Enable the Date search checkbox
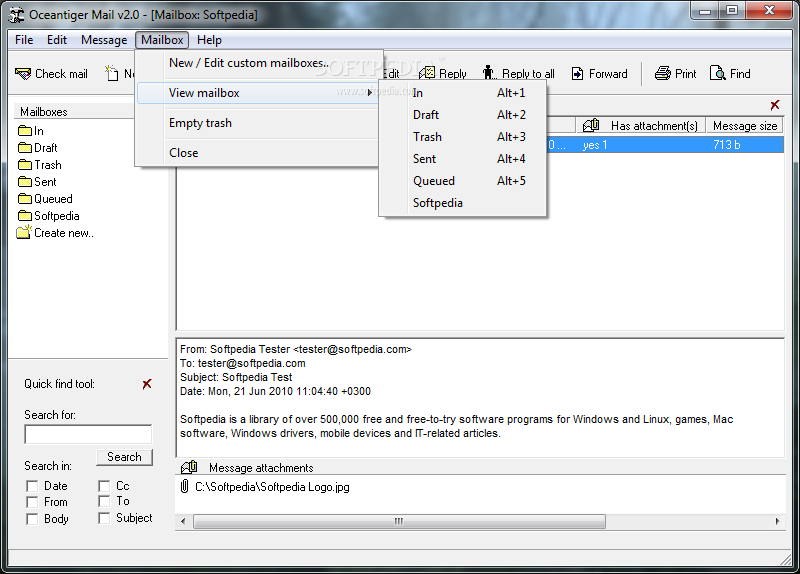800x574 pixels. coord(32,486)
